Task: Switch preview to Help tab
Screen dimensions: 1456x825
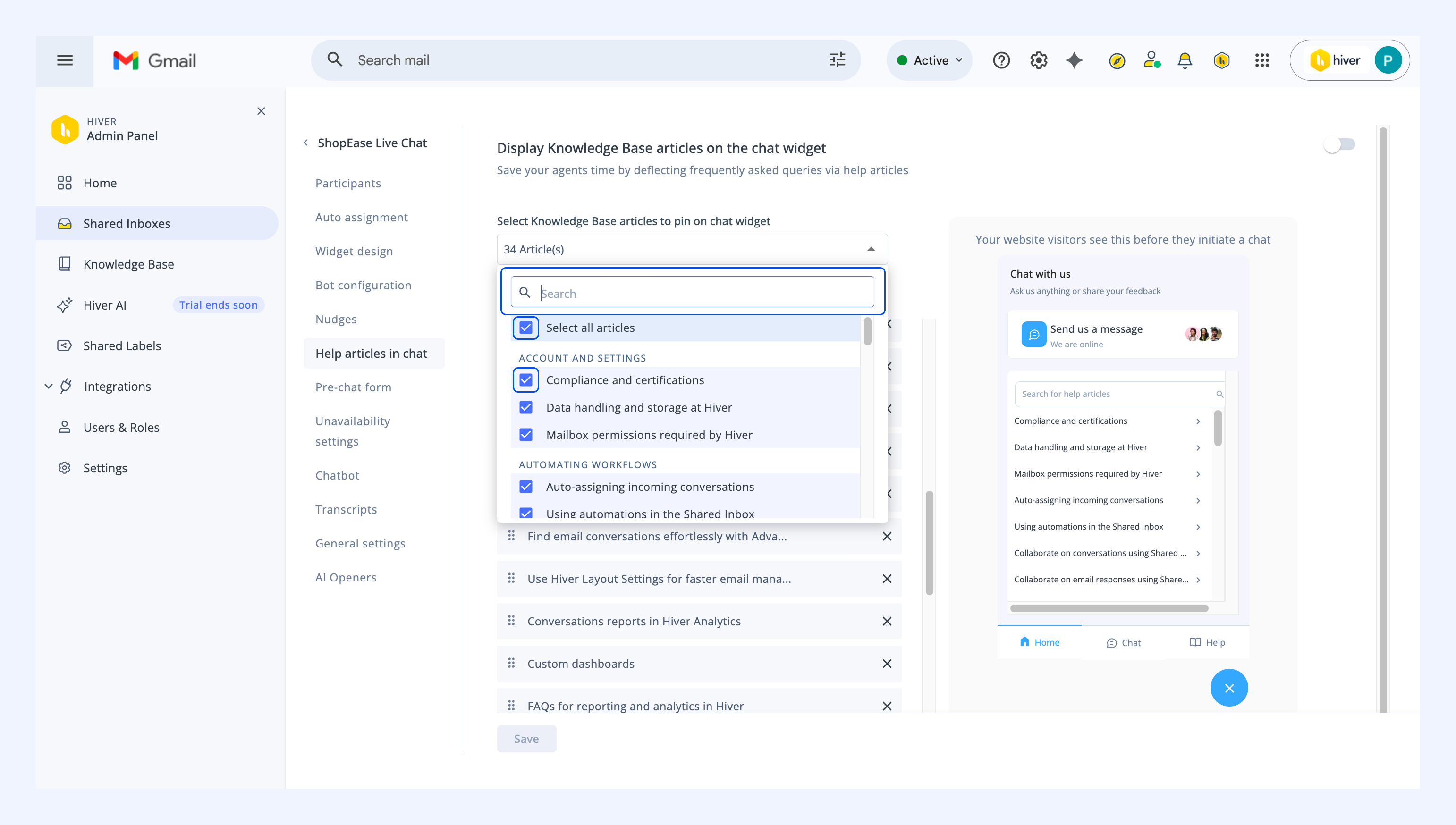Action: 1207,642
